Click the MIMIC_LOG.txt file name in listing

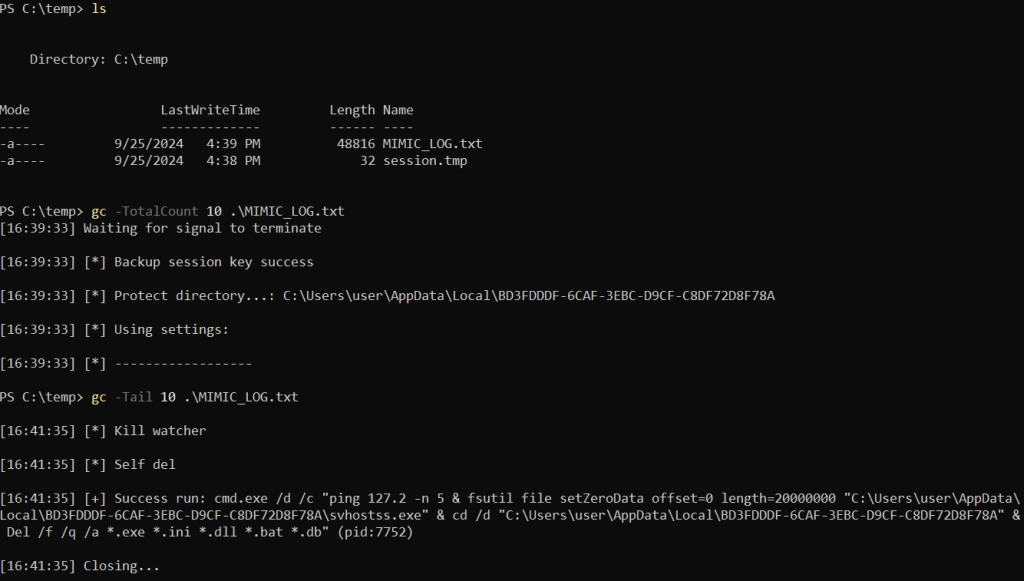pyautogui.click(x=432, y=144)
